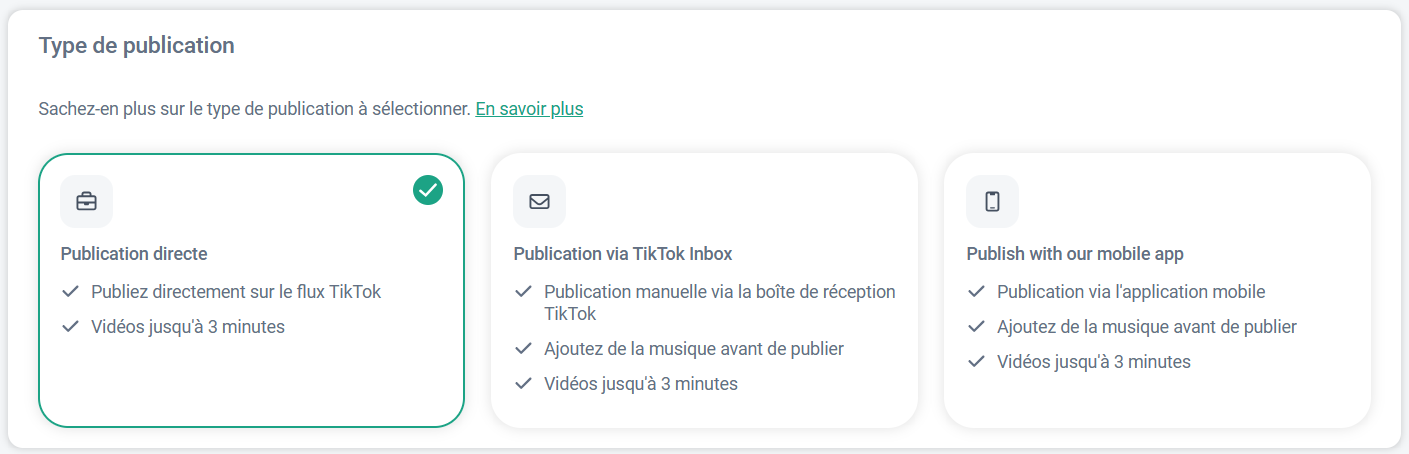Select "Publish with our mobile app" option title

click(x=1075, y=254)
